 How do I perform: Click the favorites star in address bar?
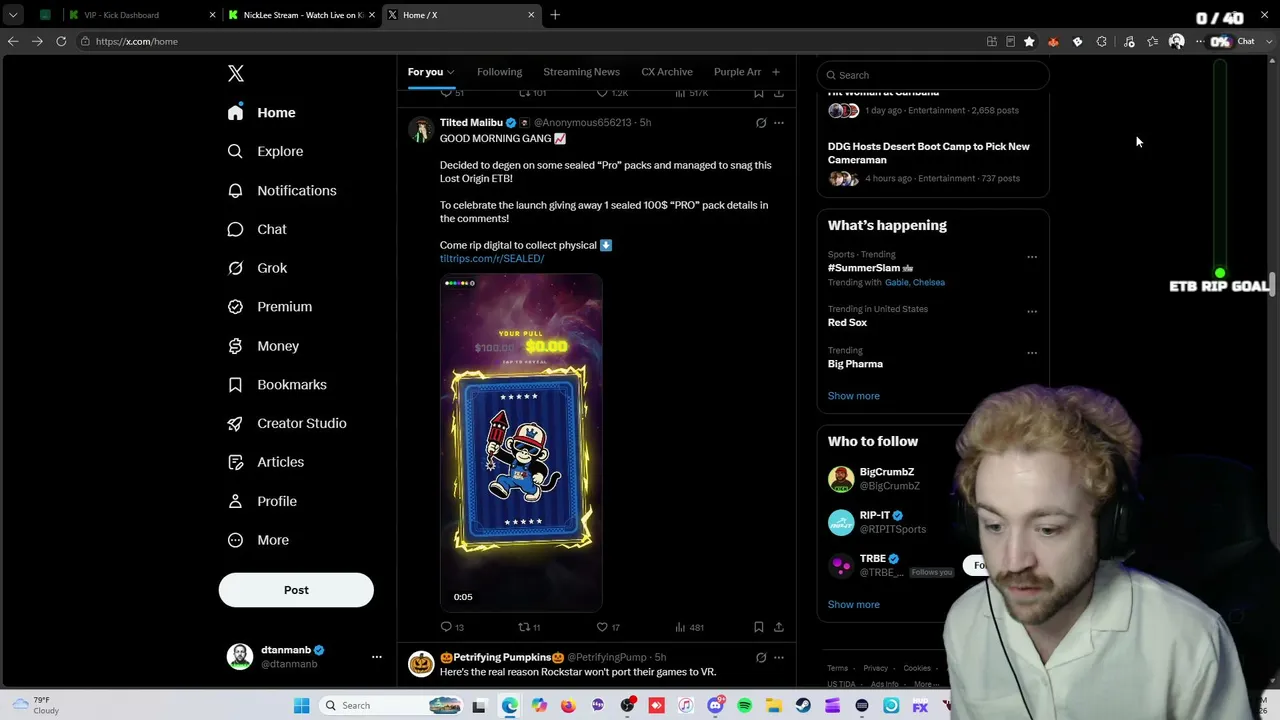click(x=1029, y=41)
